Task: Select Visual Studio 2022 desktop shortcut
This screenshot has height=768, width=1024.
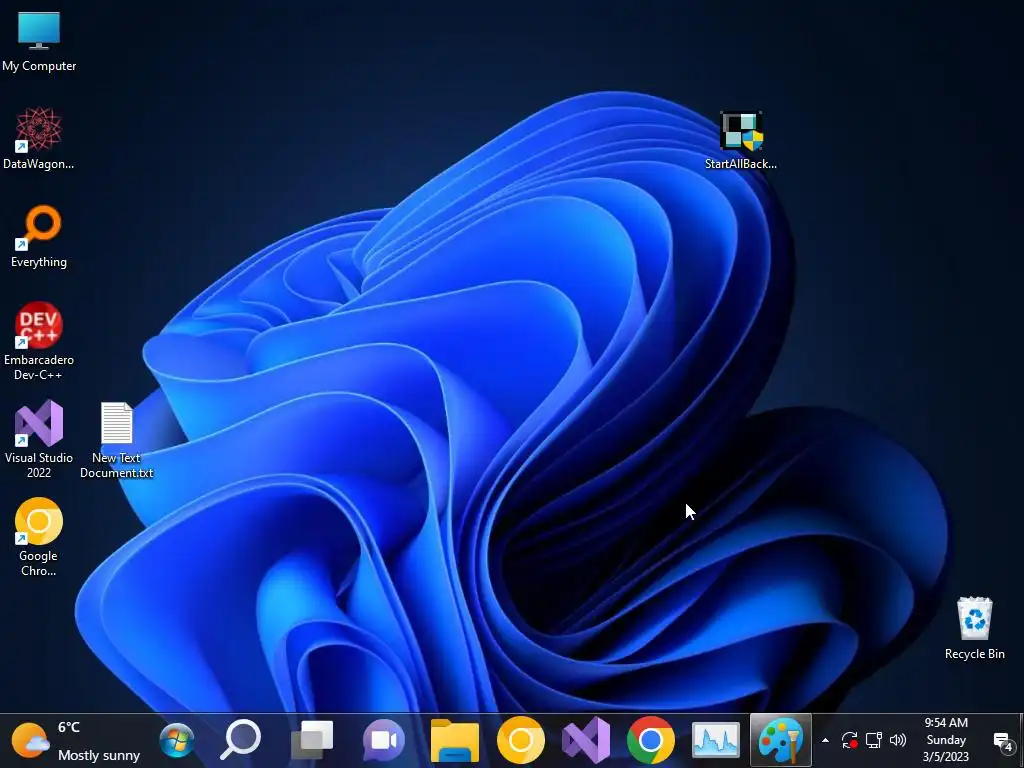Action: (39, 440)
